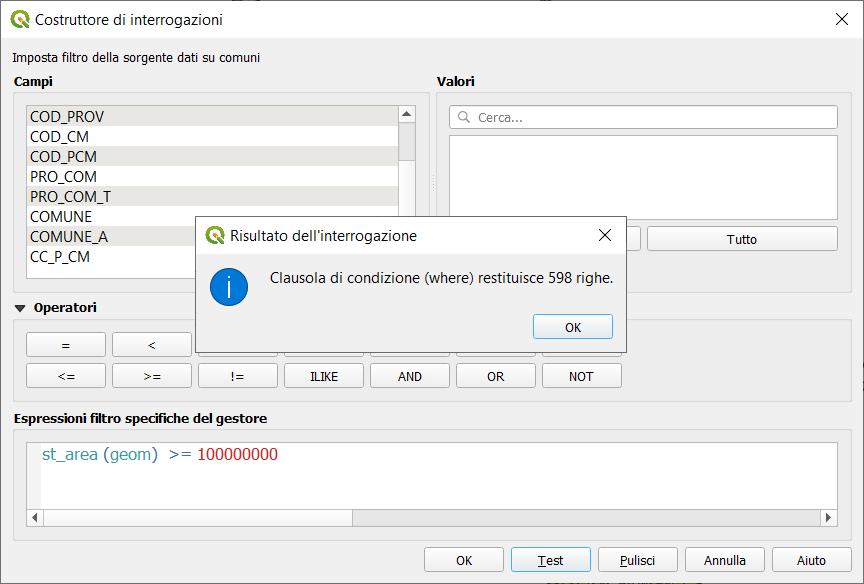Close the Risultato dell'interrogazione popup
Image resolution: width=864 pixels, height=584 pixels.
coord(604,236)
